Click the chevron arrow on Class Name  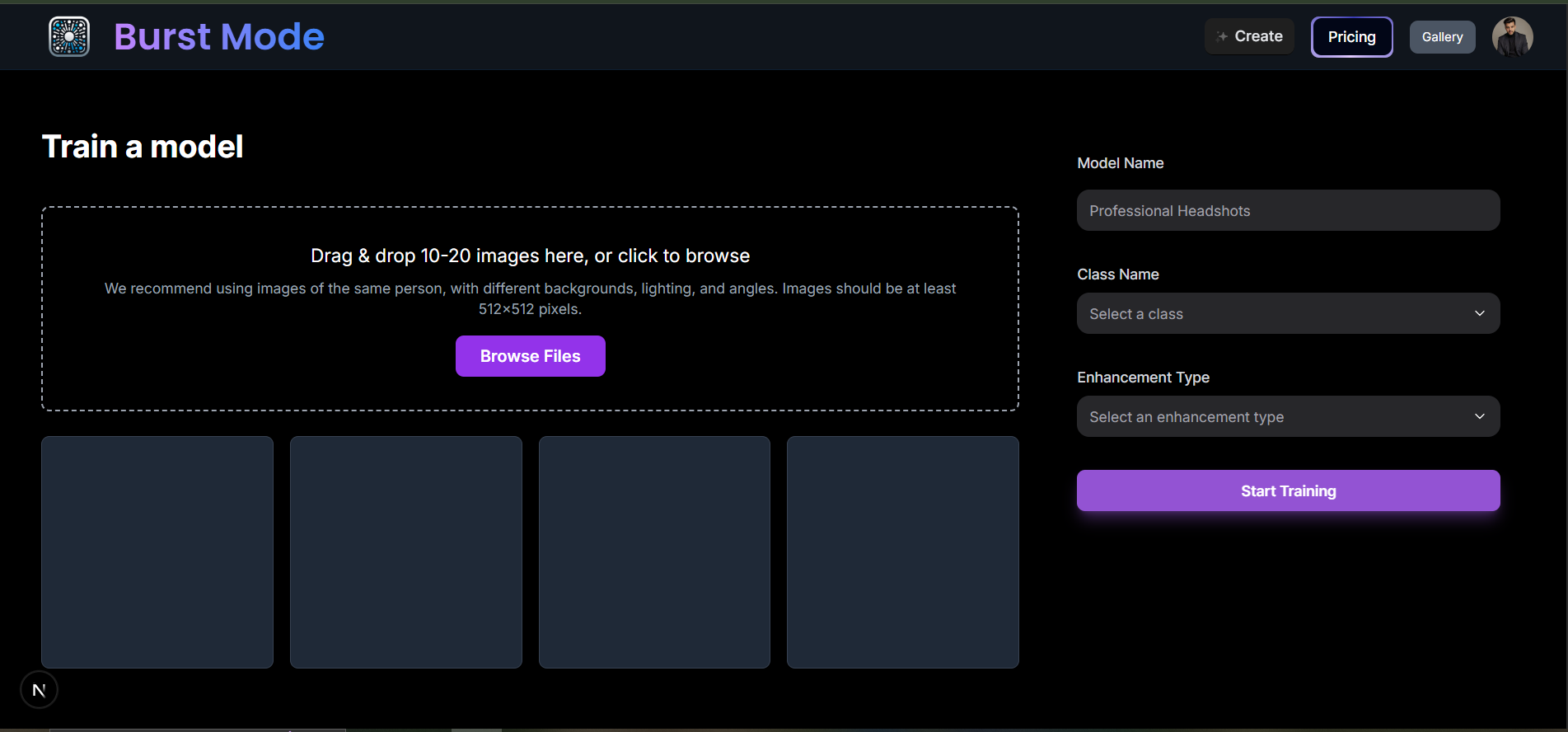(1479, 313)
